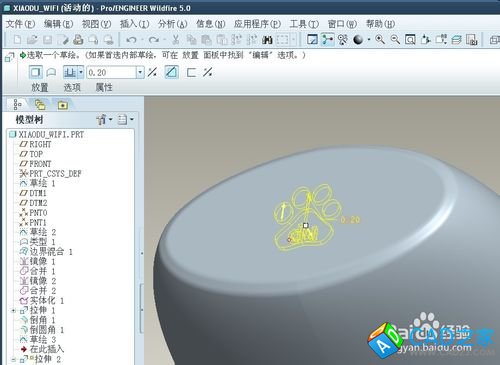Open the 文件(F) menu
Screen dimensions: 500x365
click(x=21, y=24)
